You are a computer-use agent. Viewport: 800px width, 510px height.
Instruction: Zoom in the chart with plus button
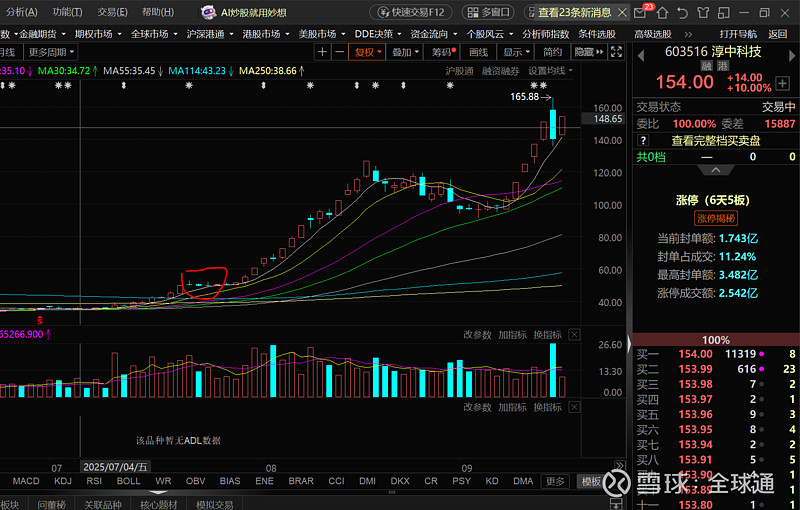click(322, 52)
